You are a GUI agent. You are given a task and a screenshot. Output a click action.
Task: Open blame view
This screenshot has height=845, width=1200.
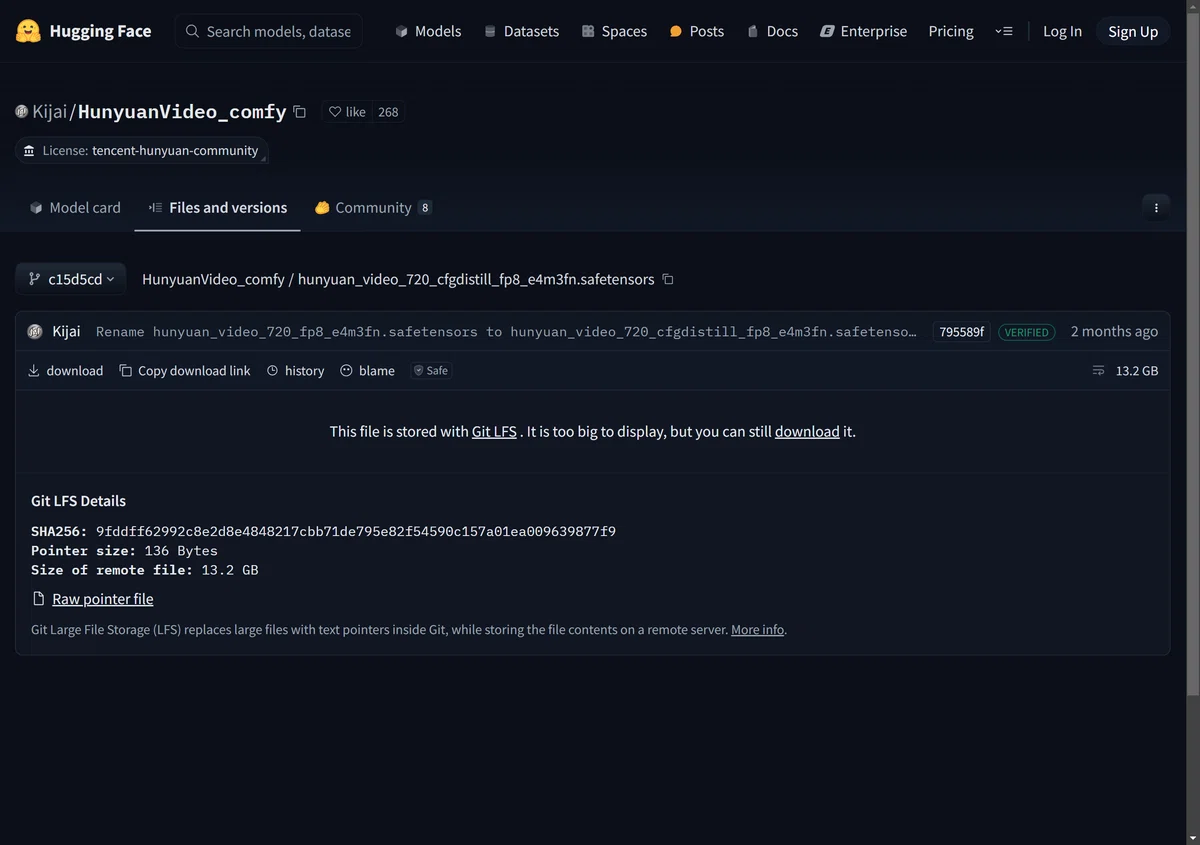pyautogui.click(x=367, y=371)
